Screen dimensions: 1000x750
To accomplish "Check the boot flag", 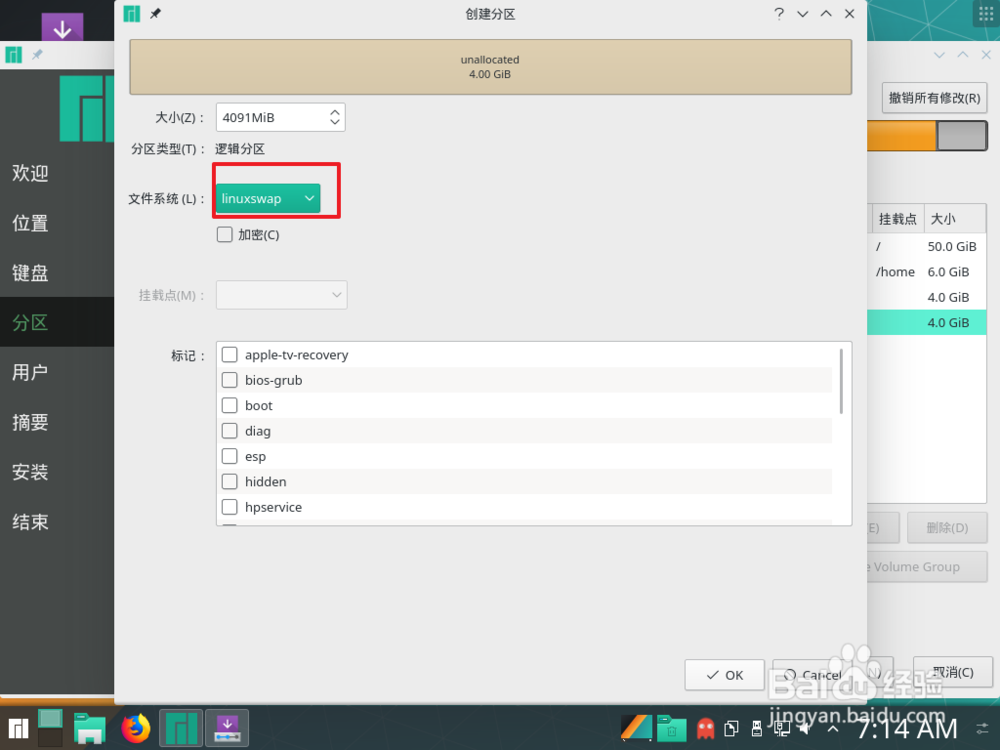I will click(x=230, y=406).
